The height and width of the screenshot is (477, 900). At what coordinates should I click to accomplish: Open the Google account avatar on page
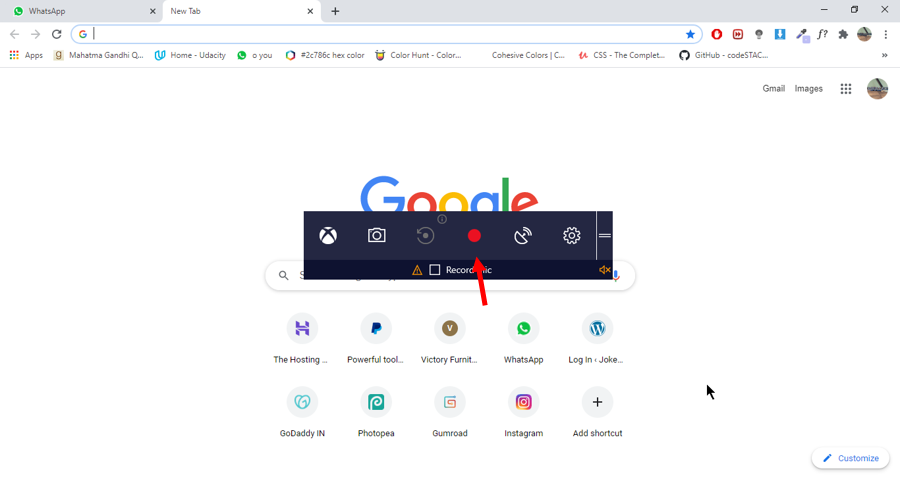point(877,88)
